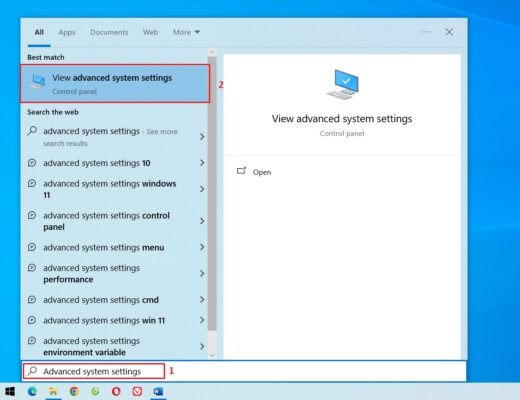Open the three-dots options menu

[425, 32]
